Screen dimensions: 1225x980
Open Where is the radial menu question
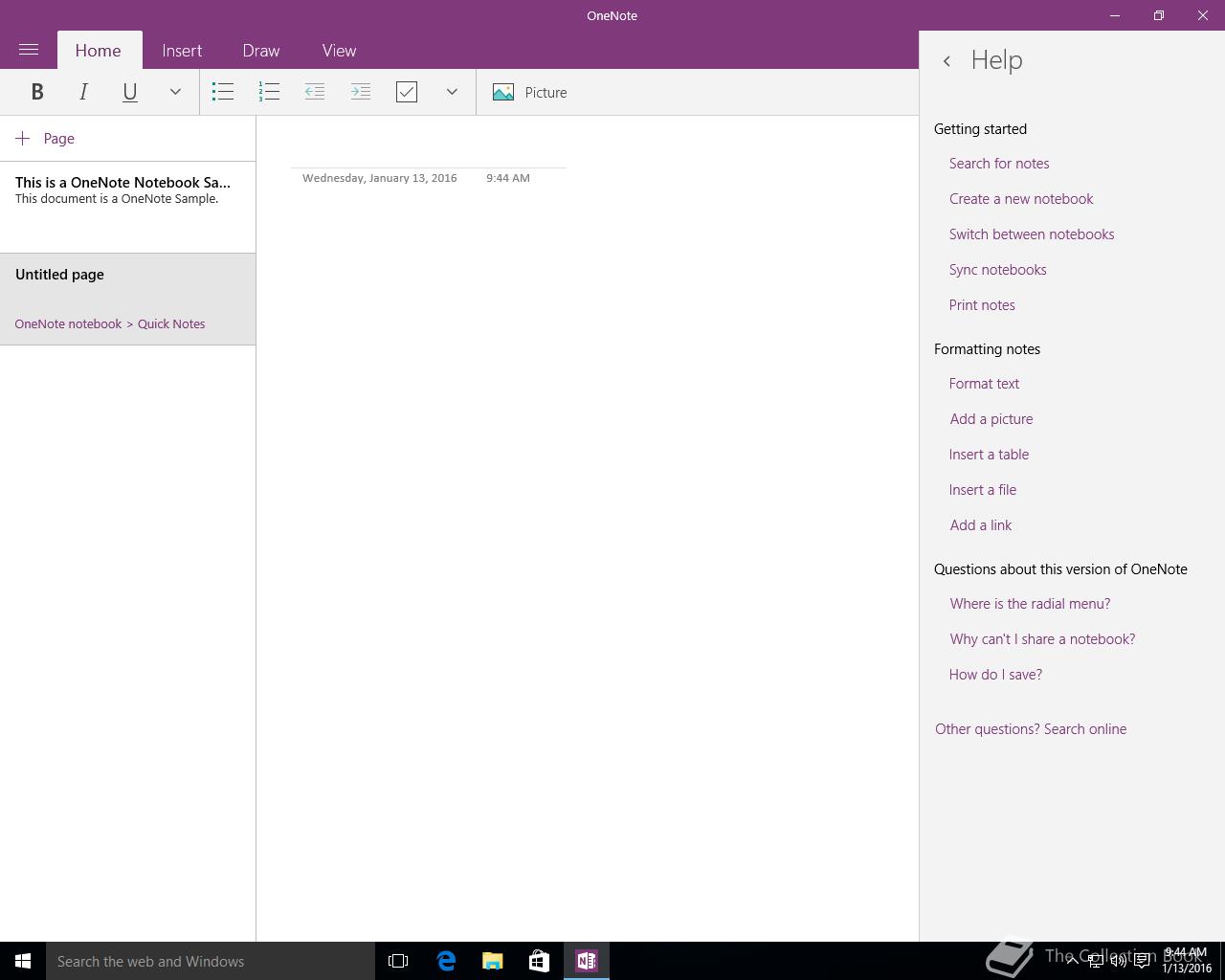[x=1030, y=604]
